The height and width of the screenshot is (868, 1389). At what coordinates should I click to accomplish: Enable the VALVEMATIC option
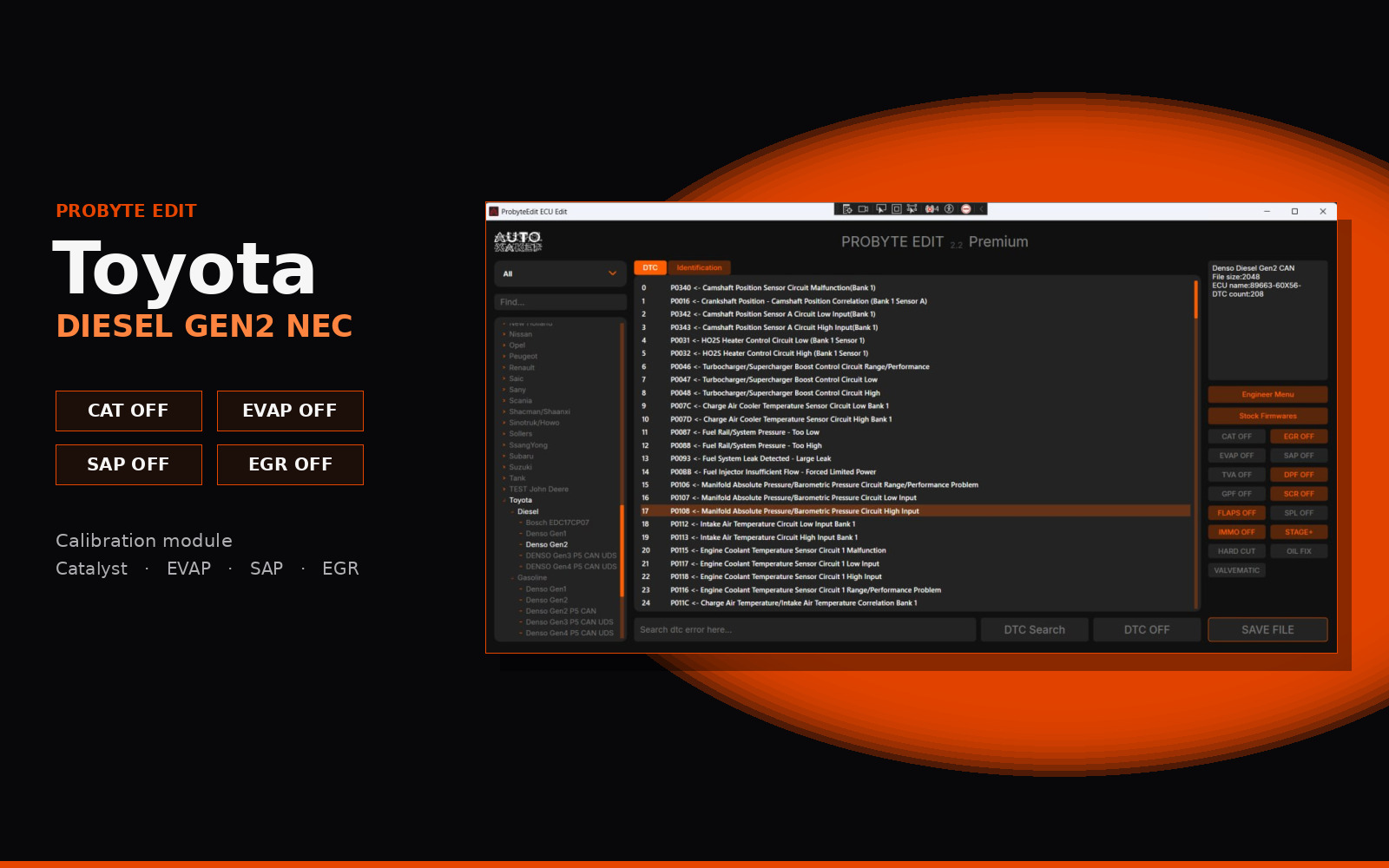coord(1236,570)
